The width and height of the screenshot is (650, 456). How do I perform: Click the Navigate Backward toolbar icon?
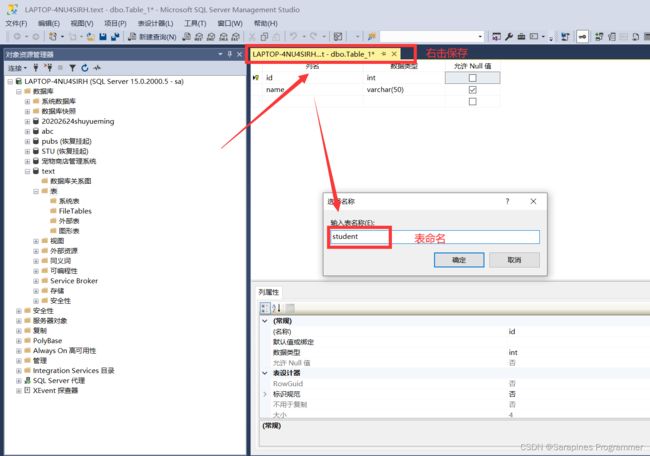(x=17, y=37)
